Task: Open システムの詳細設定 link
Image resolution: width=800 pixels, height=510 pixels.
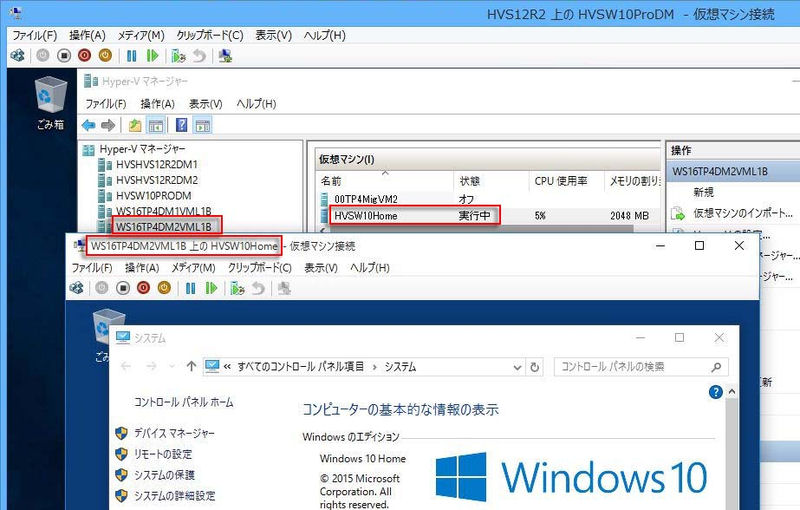Action: click(x=174, y=496)
